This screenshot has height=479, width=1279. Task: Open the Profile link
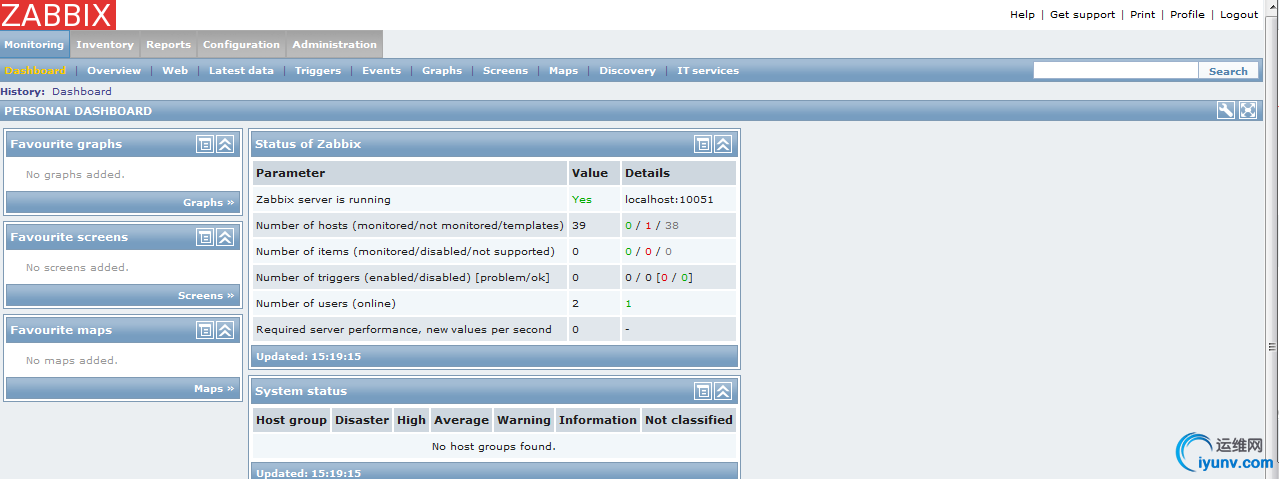(1187, 15)
